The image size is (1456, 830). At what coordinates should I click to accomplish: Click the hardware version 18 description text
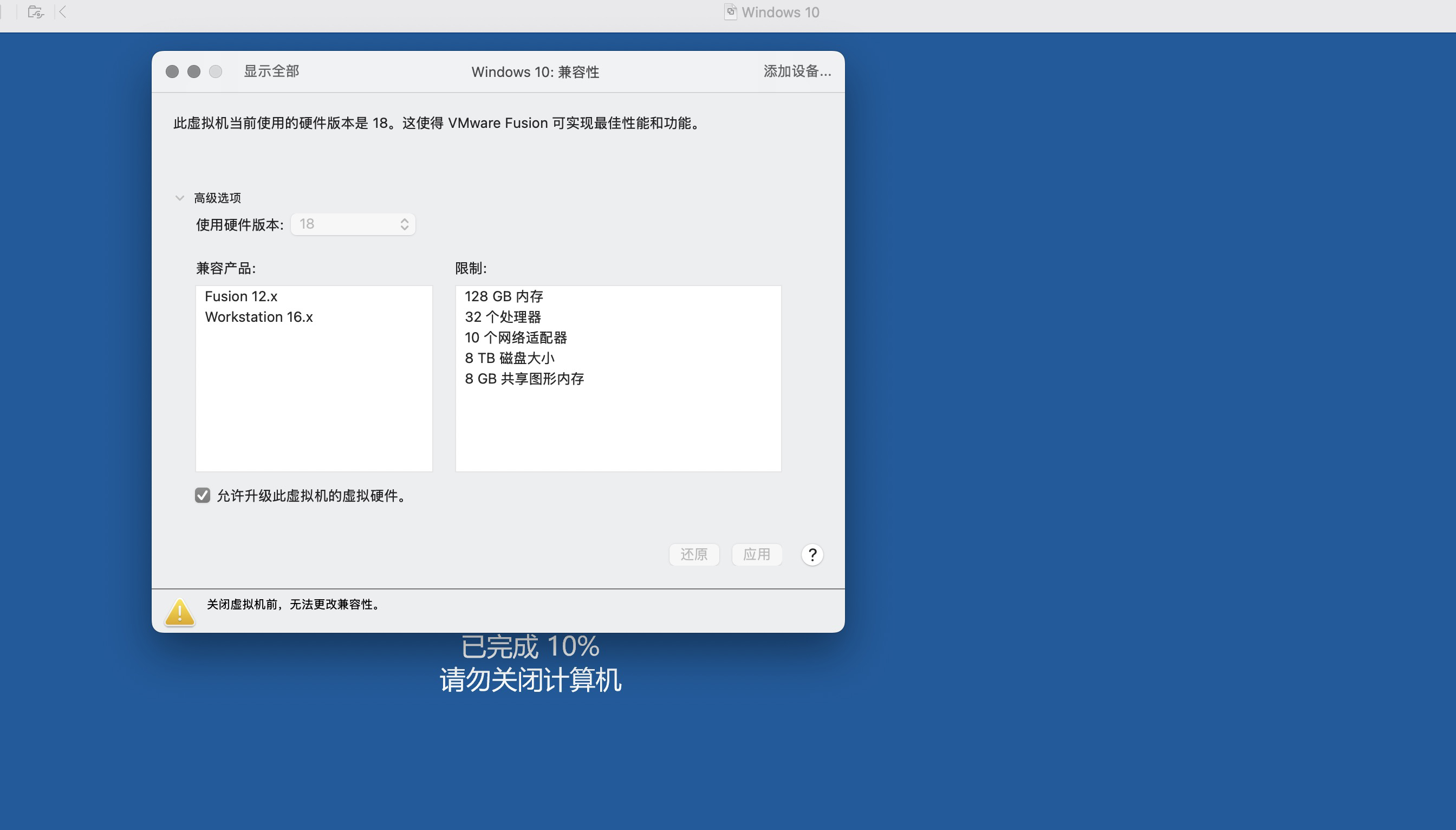click(438, 123)
